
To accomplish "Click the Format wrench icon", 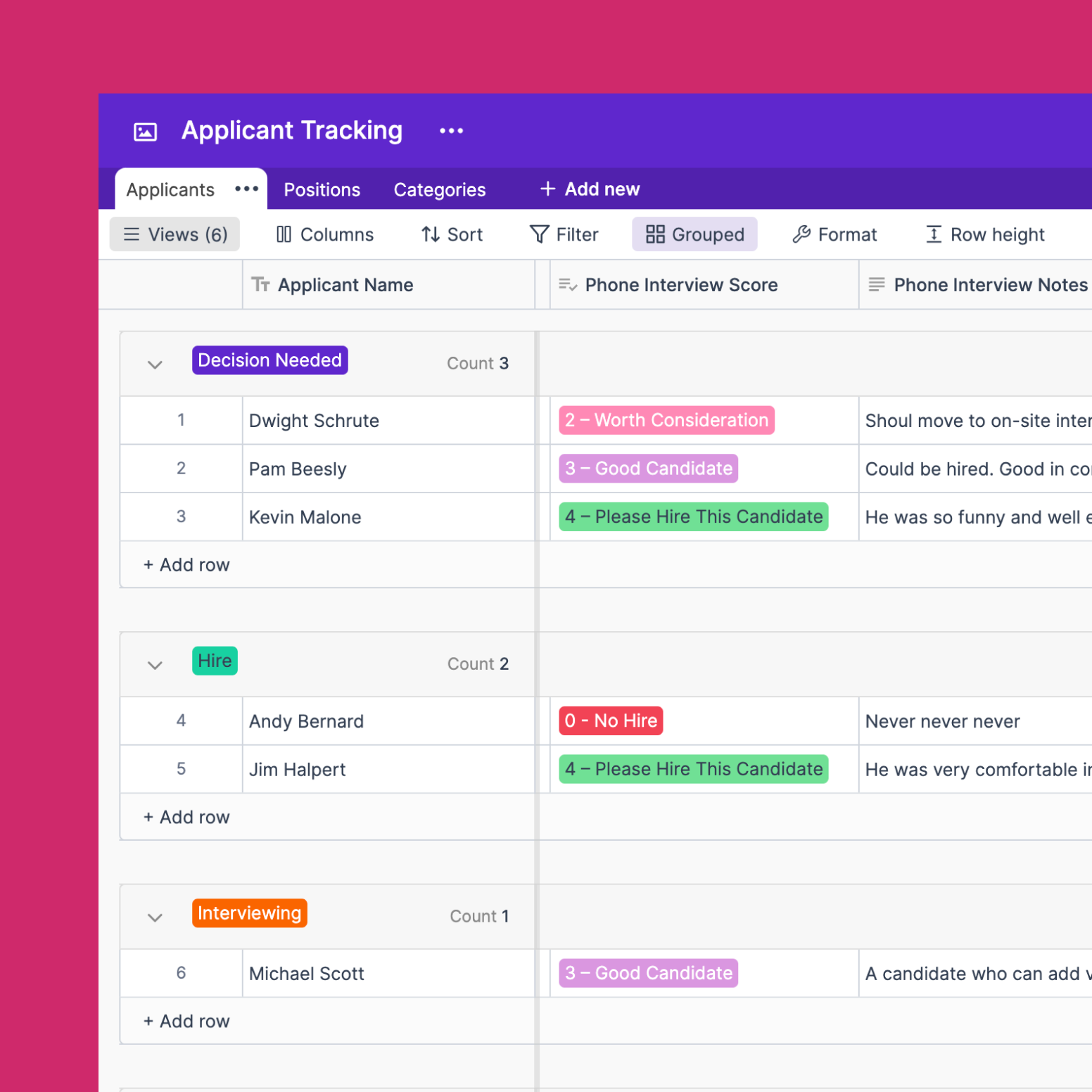I will tap(801, 234).
